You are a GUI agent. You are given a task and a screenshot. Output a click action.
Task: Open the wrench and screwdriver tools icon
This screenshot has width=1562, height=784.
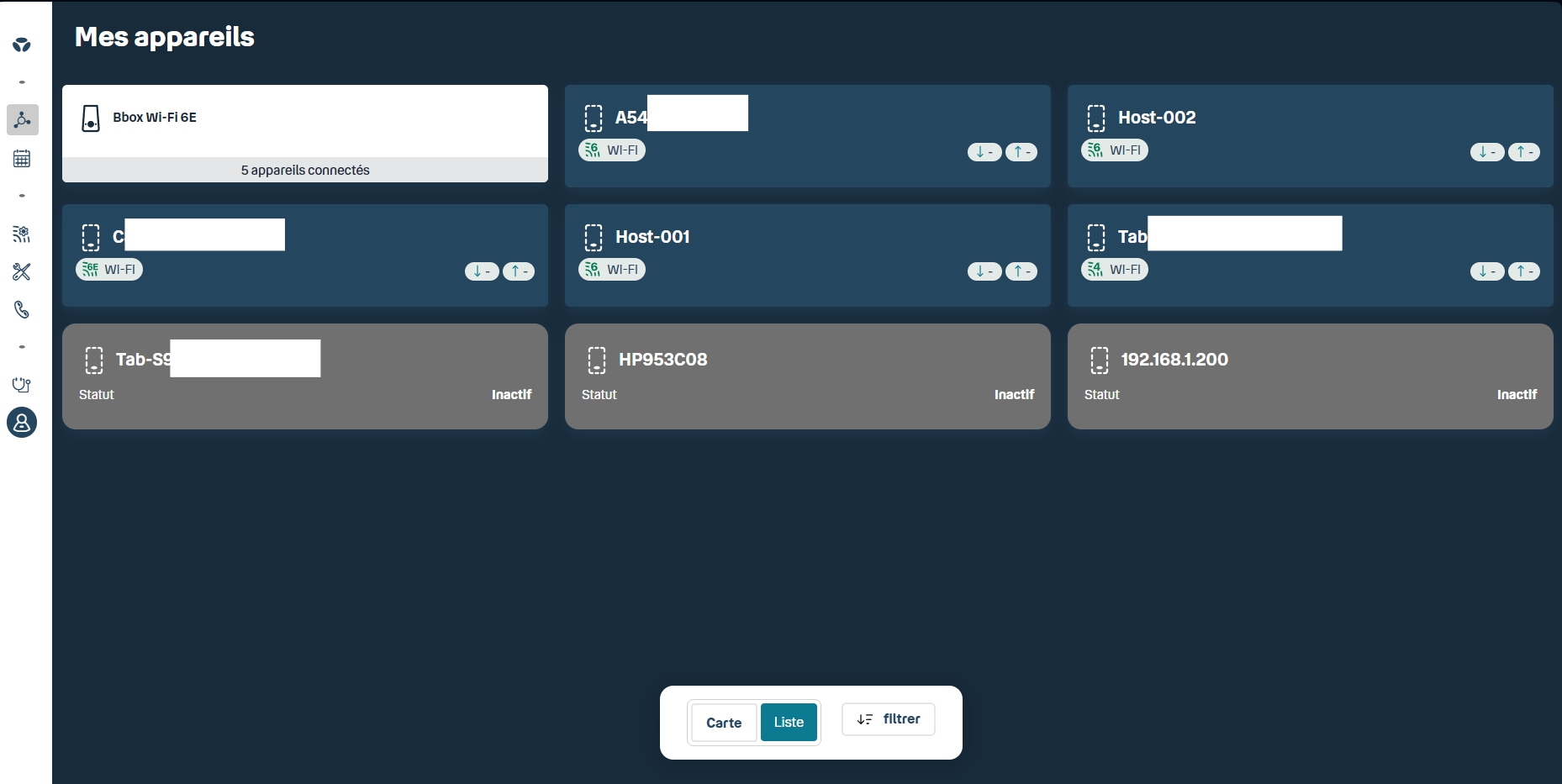click(22, 272)
